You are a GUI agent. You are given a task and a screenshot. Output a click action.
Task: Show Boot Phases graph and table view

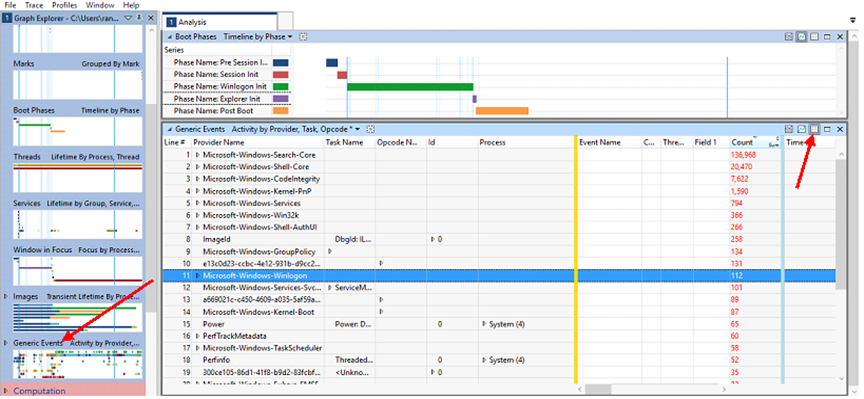[x=789, y=37]
